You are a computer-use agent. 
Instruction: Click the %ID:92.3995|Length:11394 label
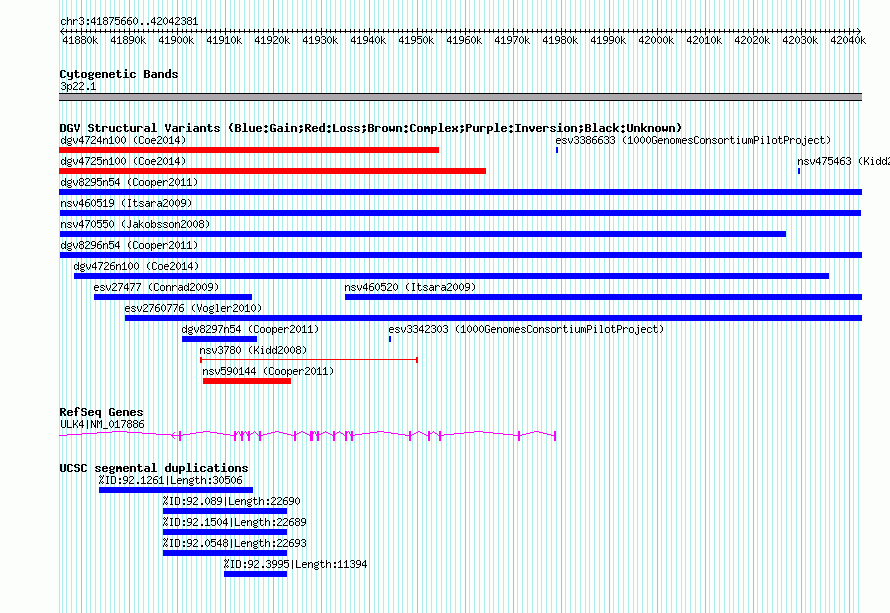[296, 564]
